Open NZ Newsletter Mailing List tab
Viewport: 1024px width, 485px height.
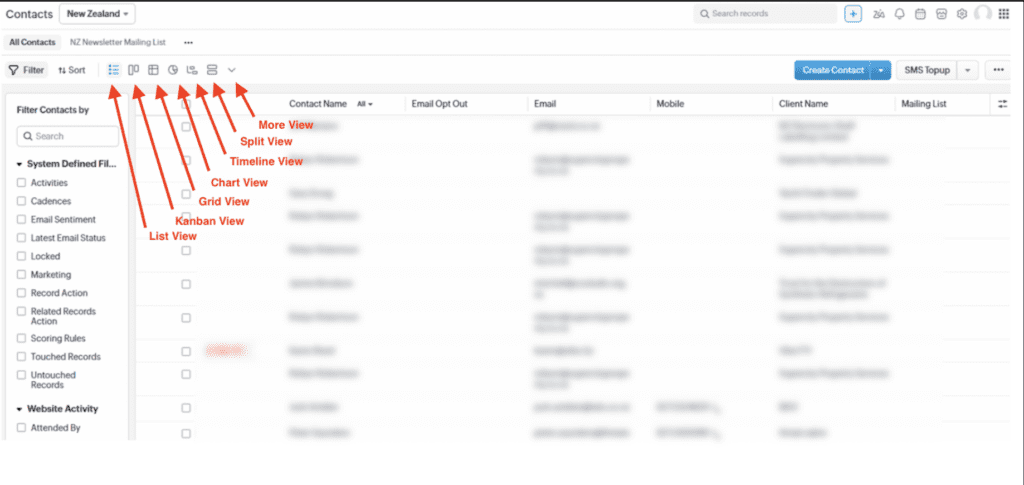pos(117,43)
